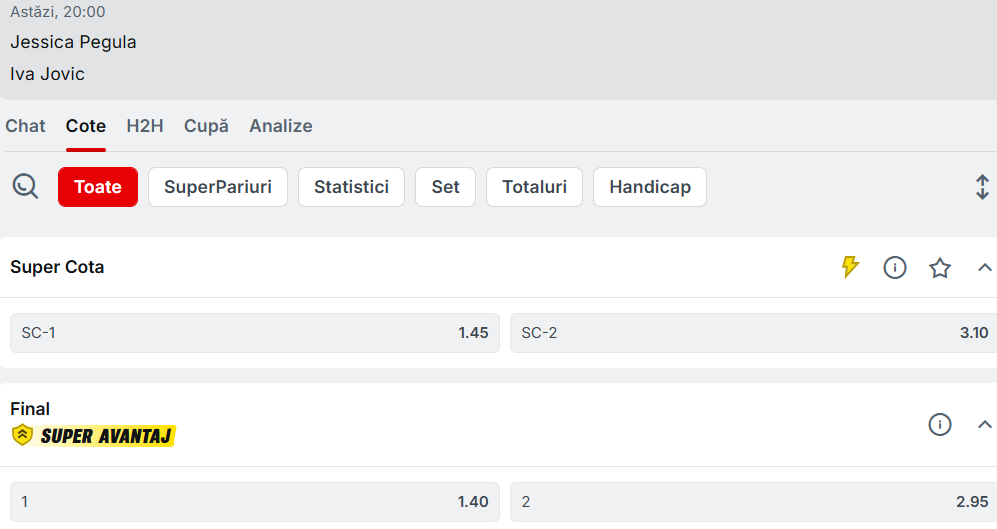Filter markets by Statistici

pyautogui.click(x=351, y=187)
